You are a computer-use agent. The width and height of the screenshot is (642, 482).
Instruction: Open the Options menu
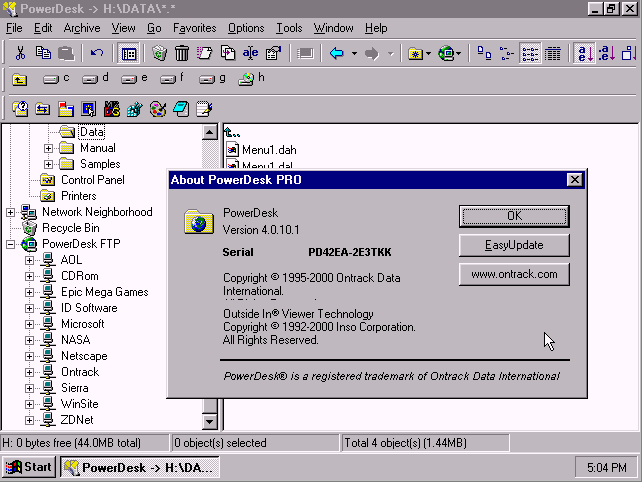[246, 28]
